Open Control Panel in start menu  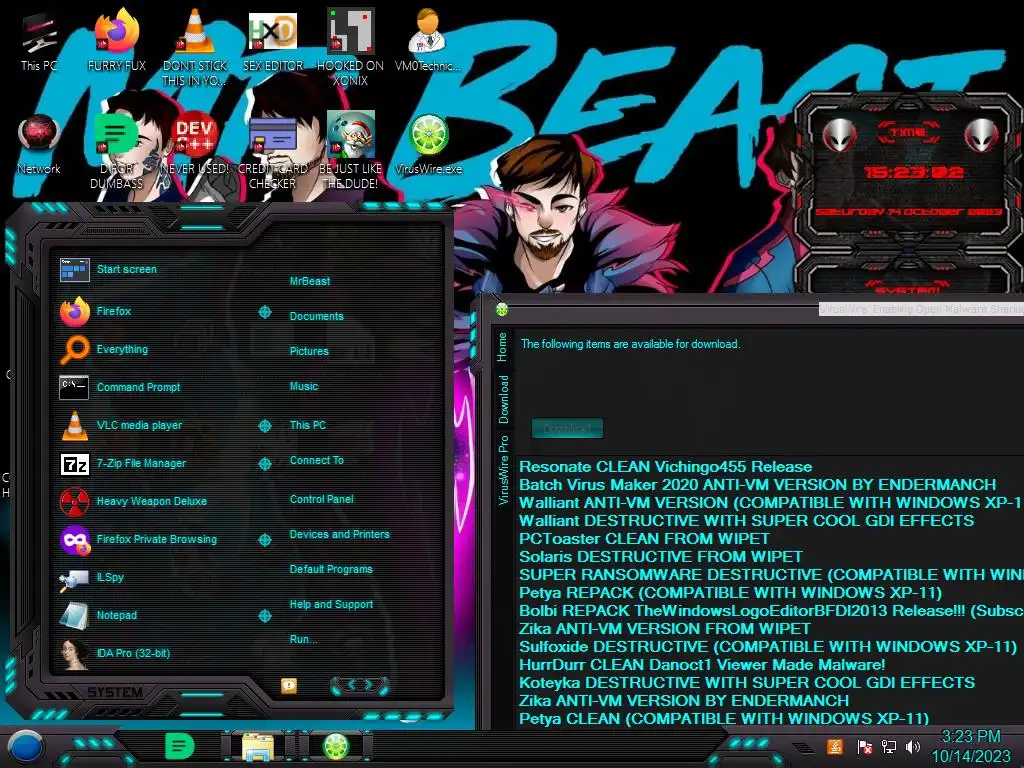(x=321, y=499)
